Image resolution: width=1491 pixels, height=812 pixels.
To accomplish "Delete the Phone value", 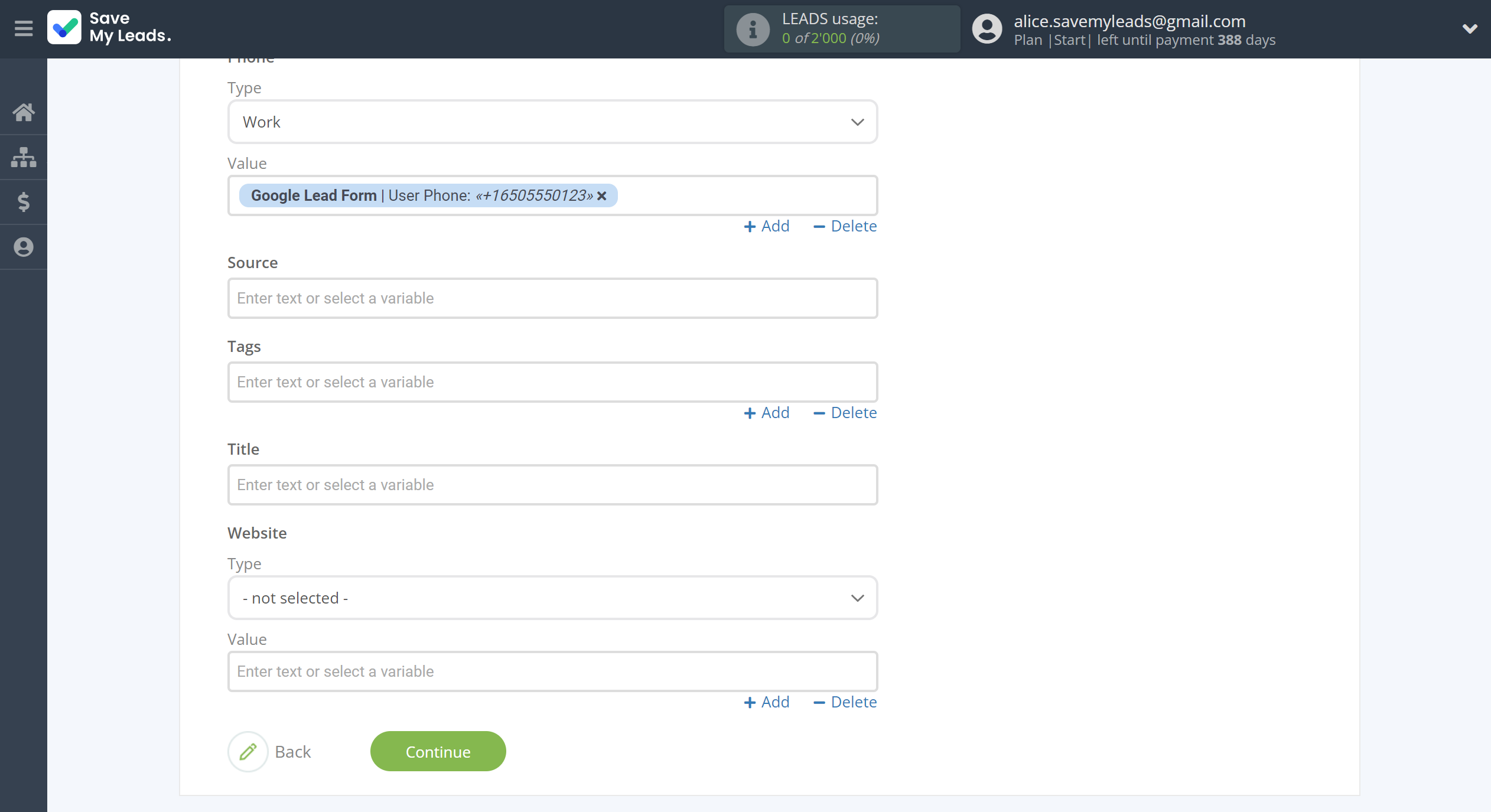I will 845,226.
